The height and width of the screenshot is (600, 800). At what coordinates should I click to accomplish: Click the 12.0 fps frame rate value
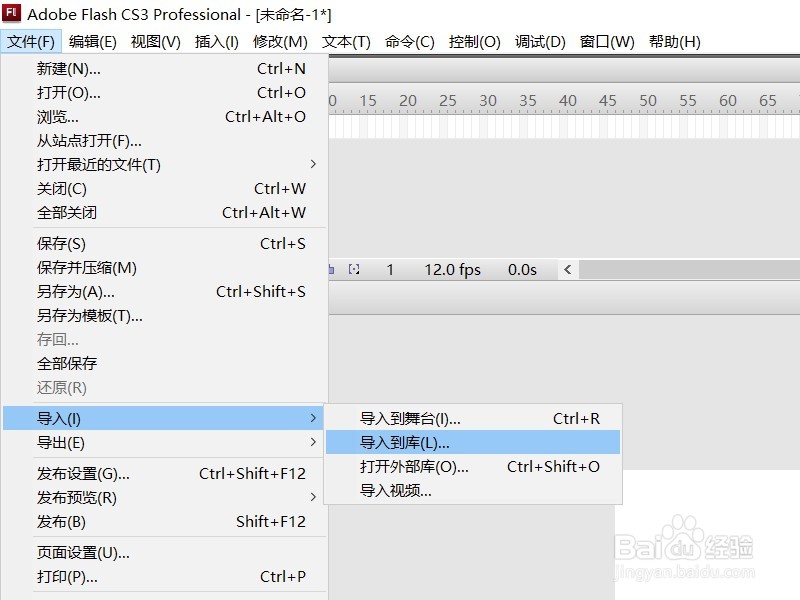pos(453,269)
